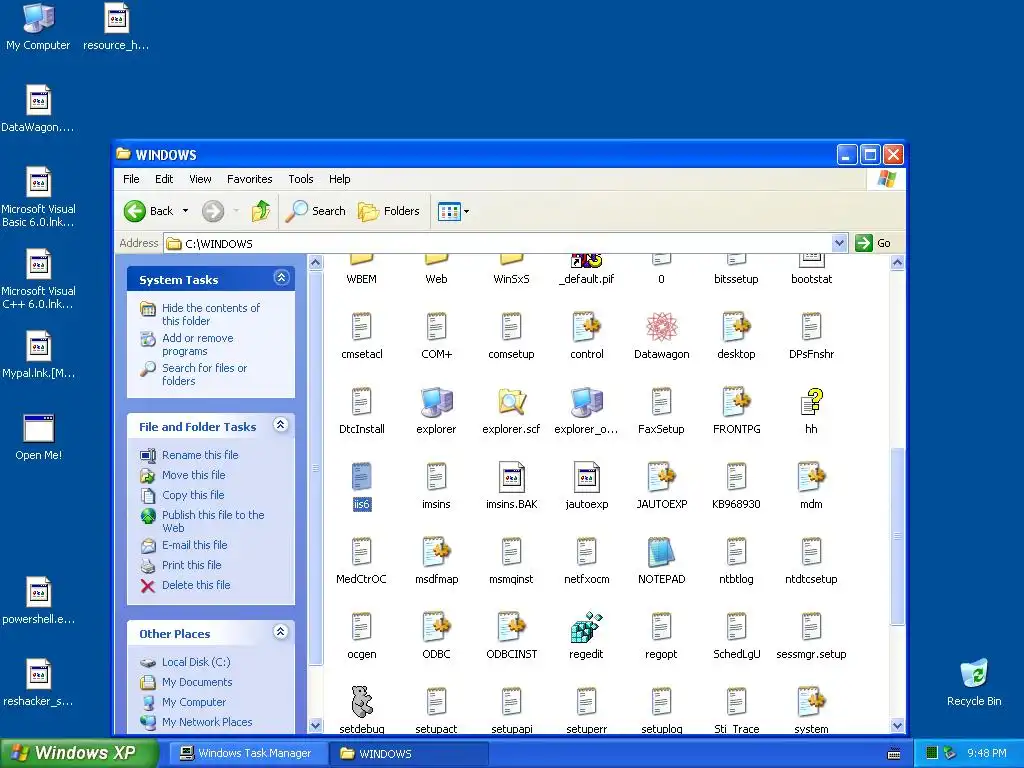
Task: Collapse the System Tasks panel
Action: [x=281, y=278]
